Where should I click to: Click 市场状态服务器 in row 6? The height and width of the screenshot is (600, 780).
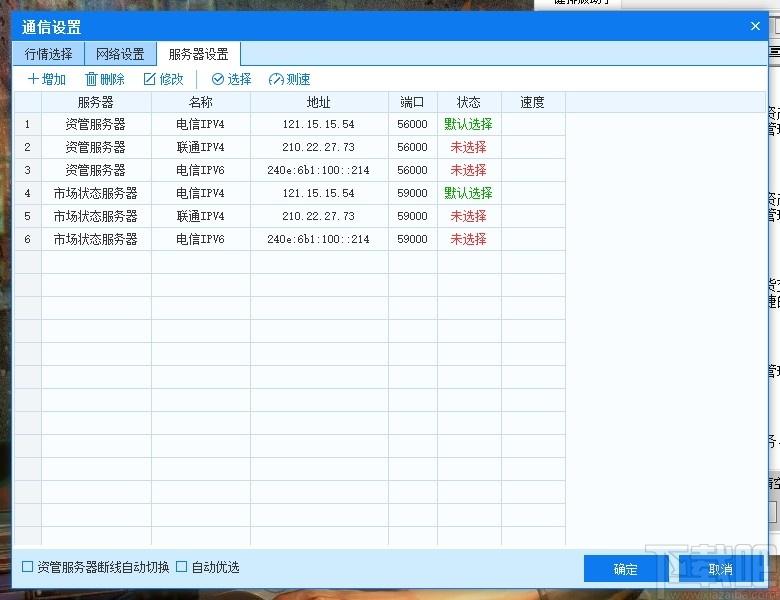coord(96,239)
